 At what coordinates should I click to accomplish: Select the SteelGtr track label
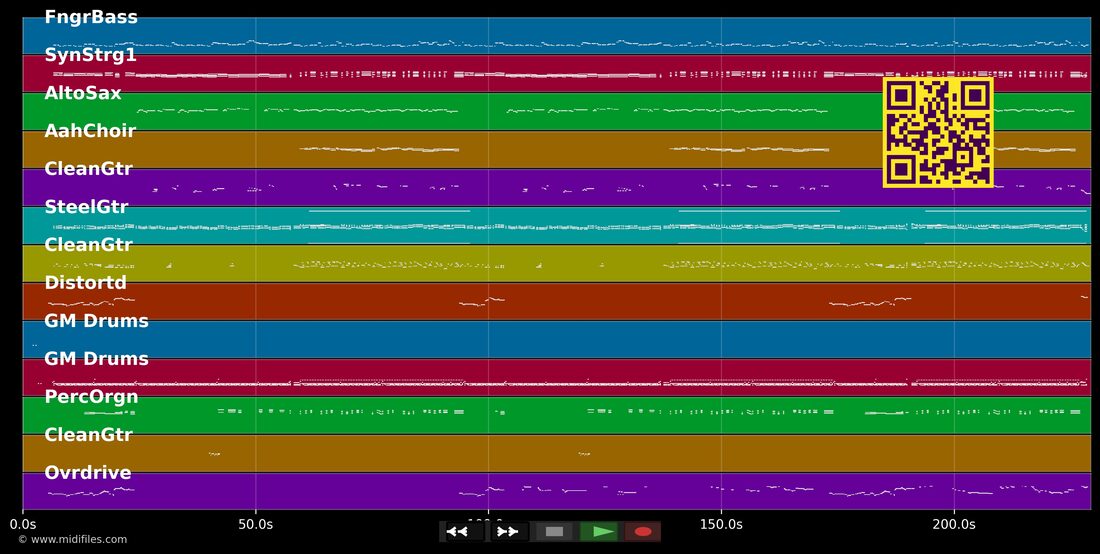(86, 207)
